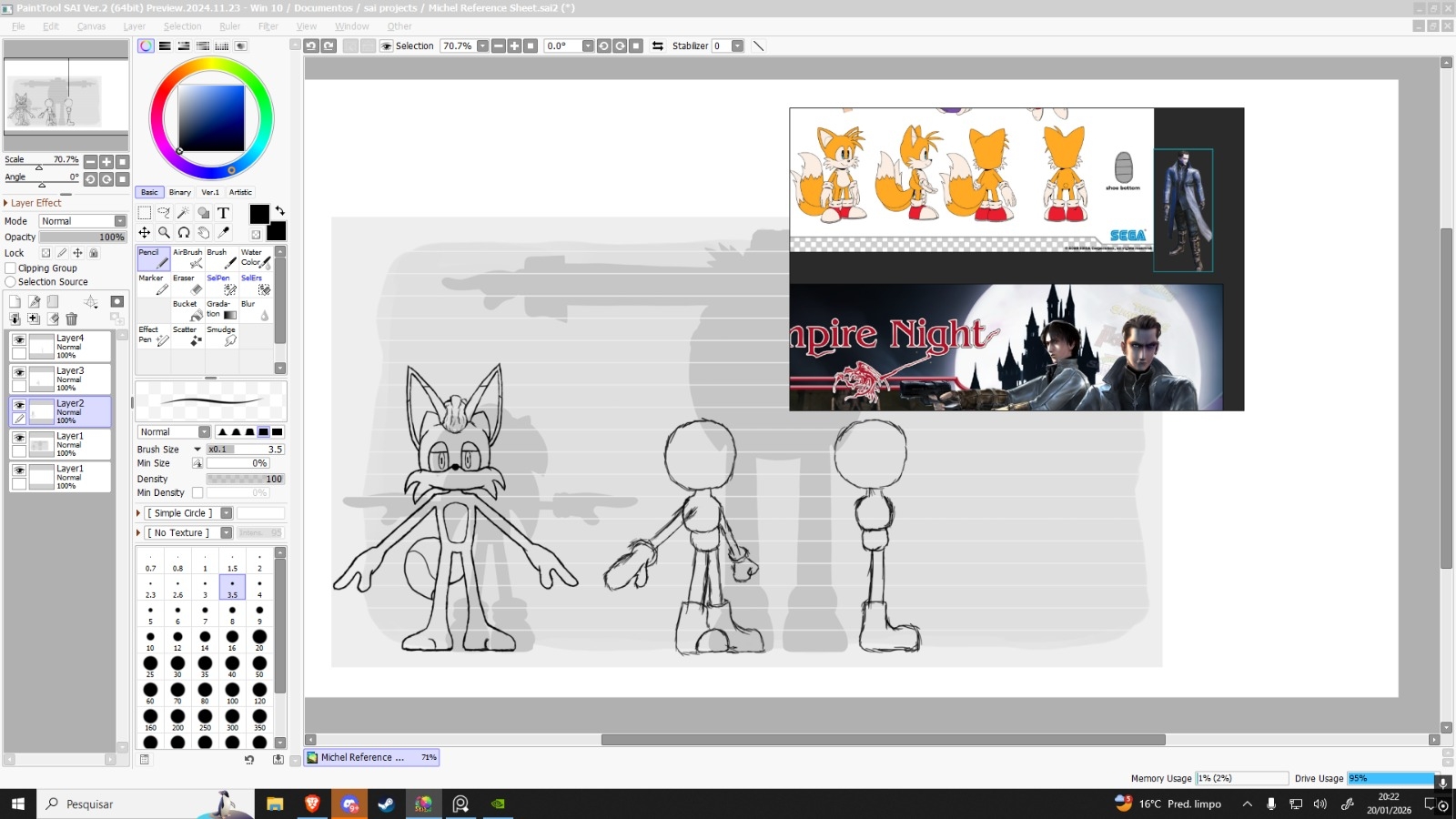Hide Layer4 using its eye icon
Screen dimensions: 1456x819
click(19, 339)
